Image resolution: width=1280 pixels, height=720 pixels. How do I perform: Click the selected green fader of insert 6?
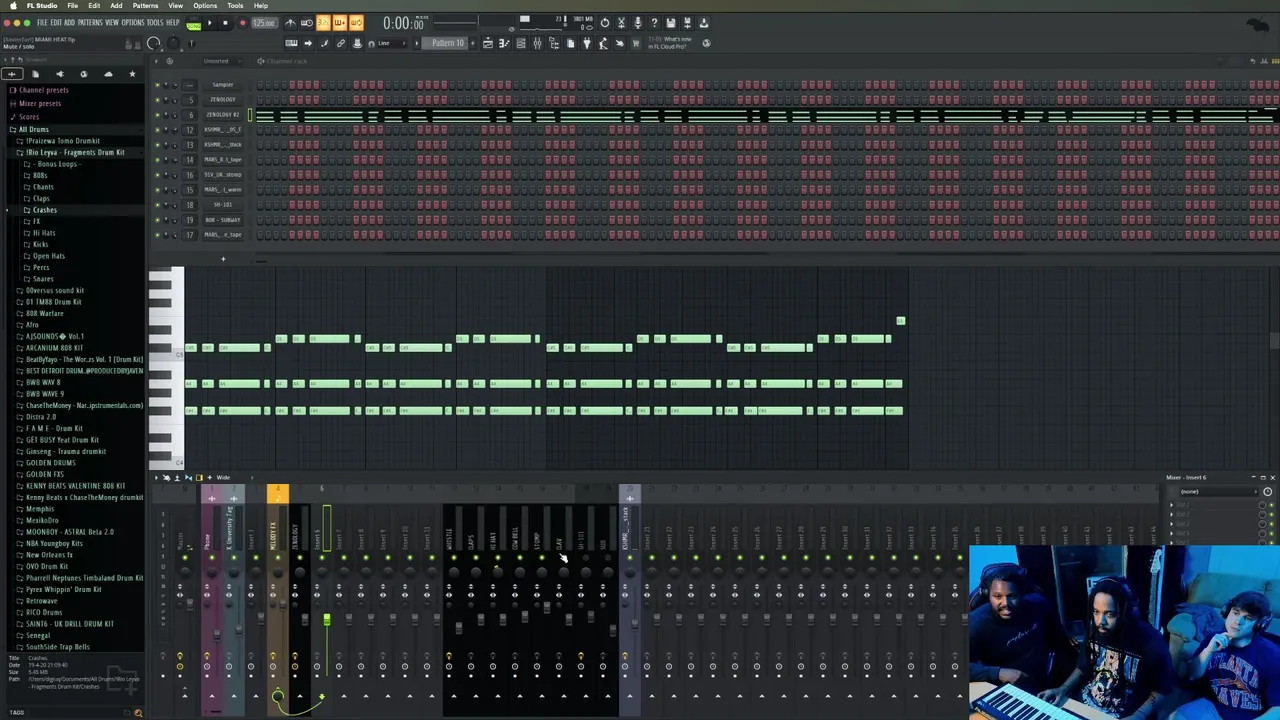(x=326, y=621)
